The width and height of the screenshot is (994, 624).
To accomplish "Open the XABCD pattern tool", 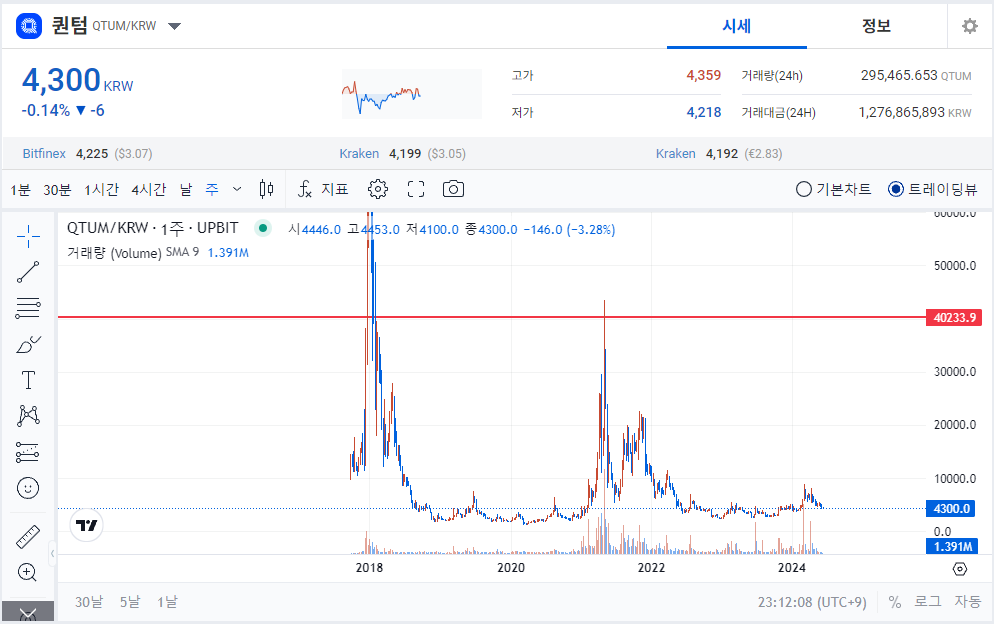I will (x=28, y=416).
